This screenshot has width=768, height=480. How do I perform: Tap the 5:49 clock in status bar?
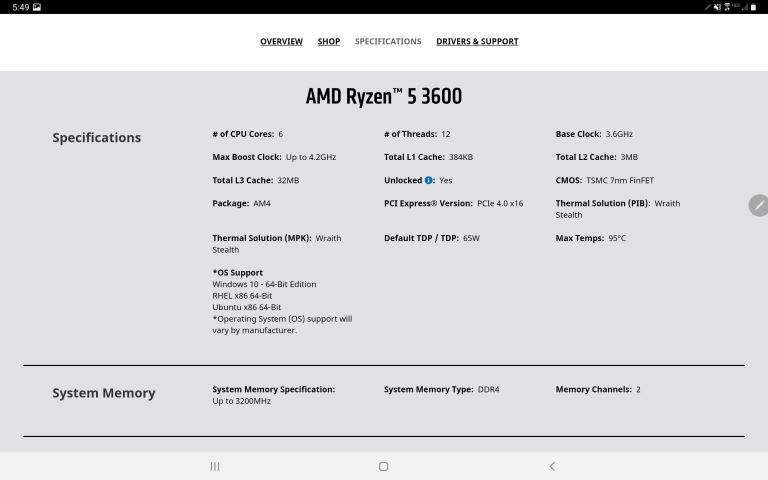(21, 7)
